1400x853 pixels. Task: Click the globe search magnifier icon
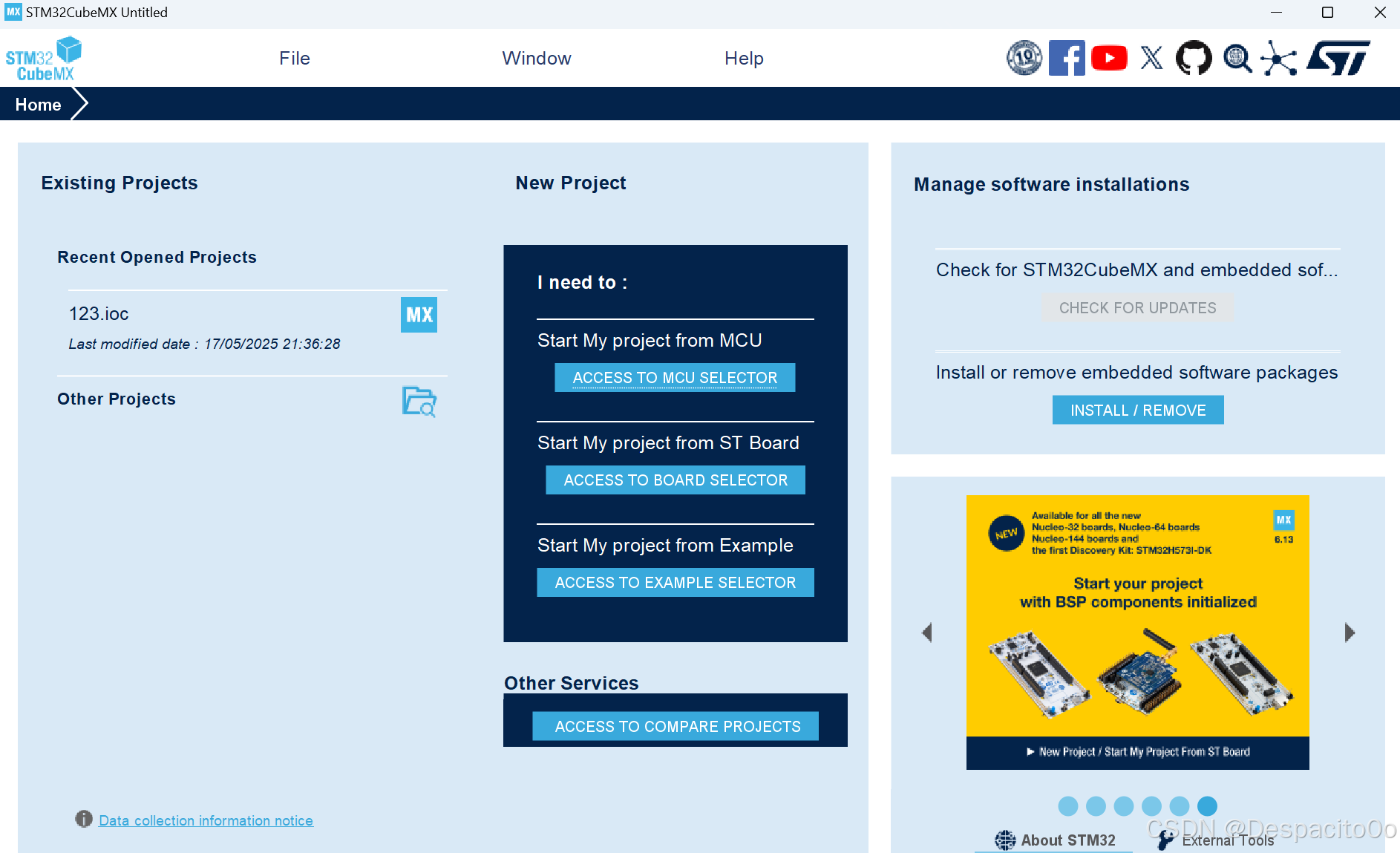(1237, 58)
